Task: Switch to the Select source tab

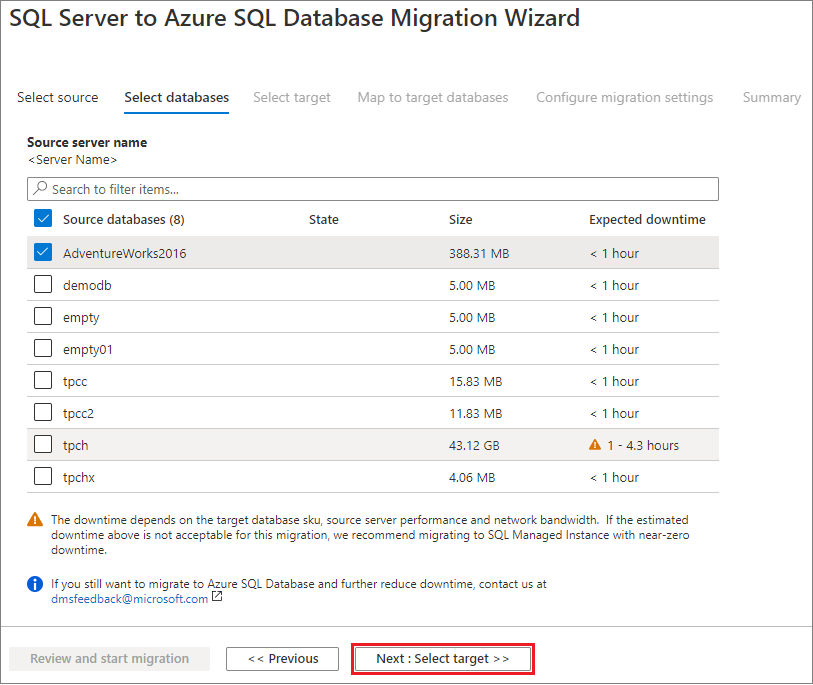Action: pos(58,98)
